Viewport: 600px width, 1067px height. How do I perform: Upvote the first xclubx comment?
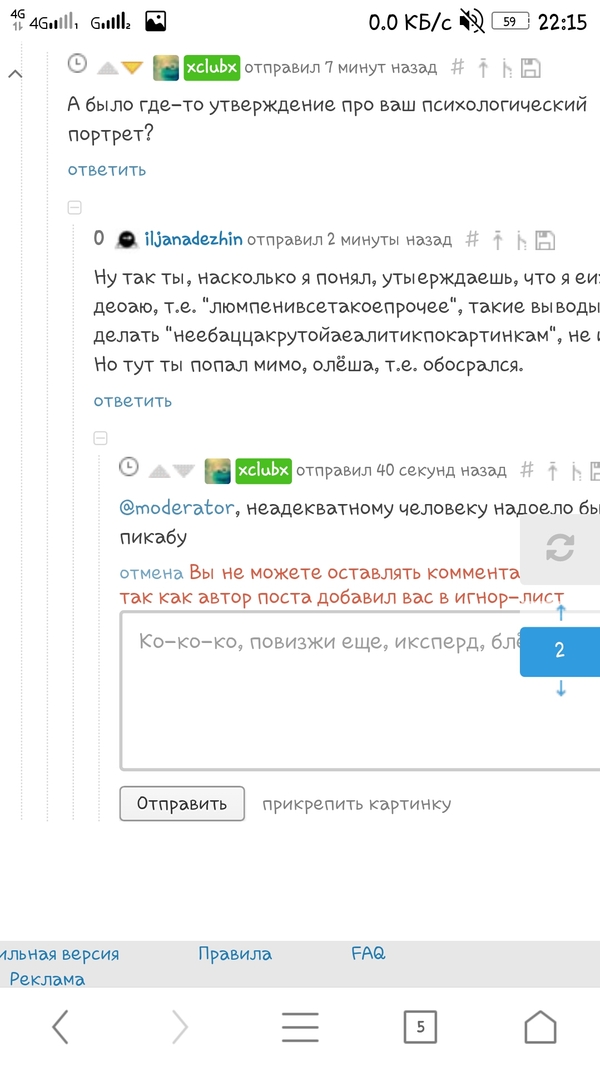(x=107, y=68)
